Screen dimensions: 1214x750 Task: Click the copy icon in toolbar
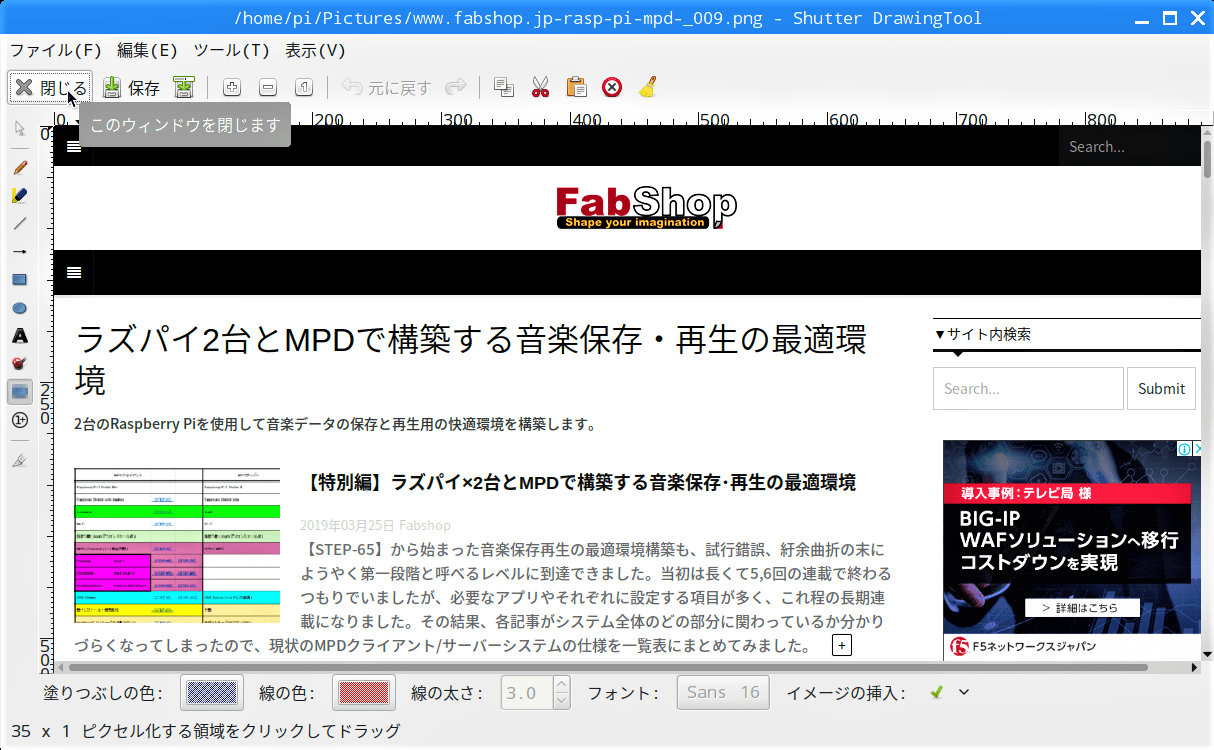pos(505,88)
